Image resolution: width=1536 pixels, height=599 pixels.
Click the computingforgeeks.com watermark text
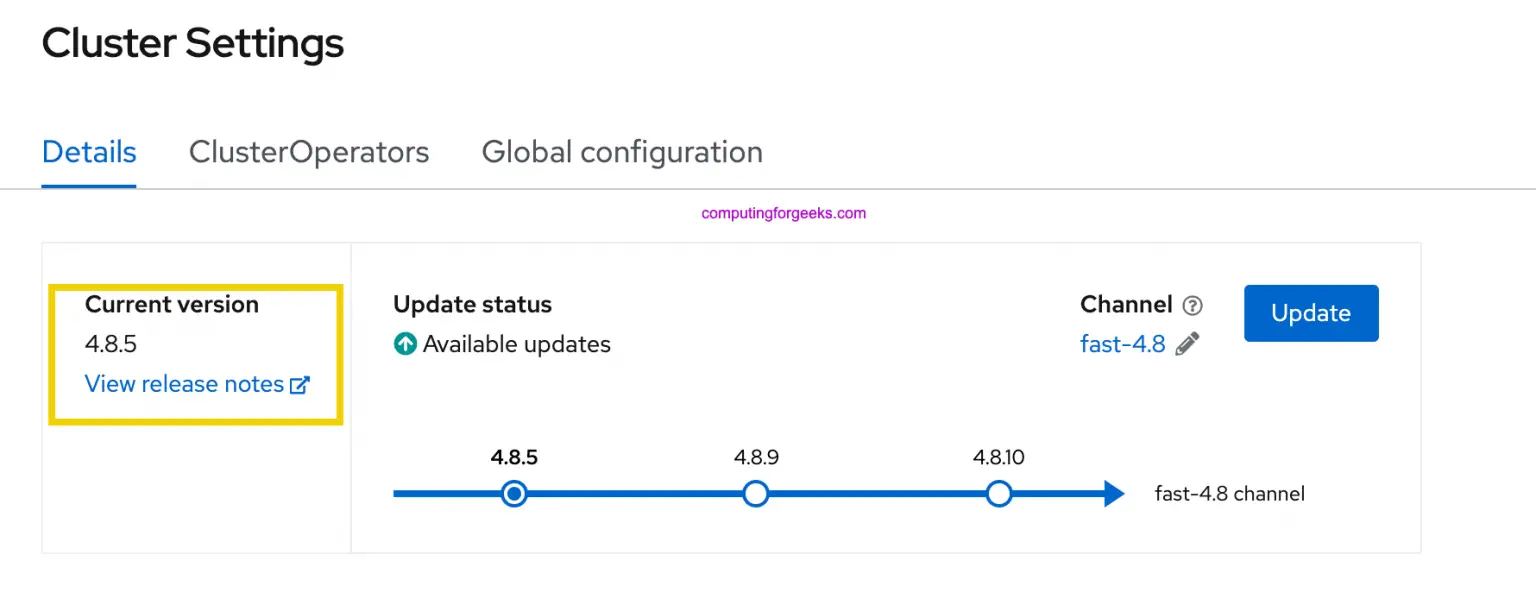(784, 212)
